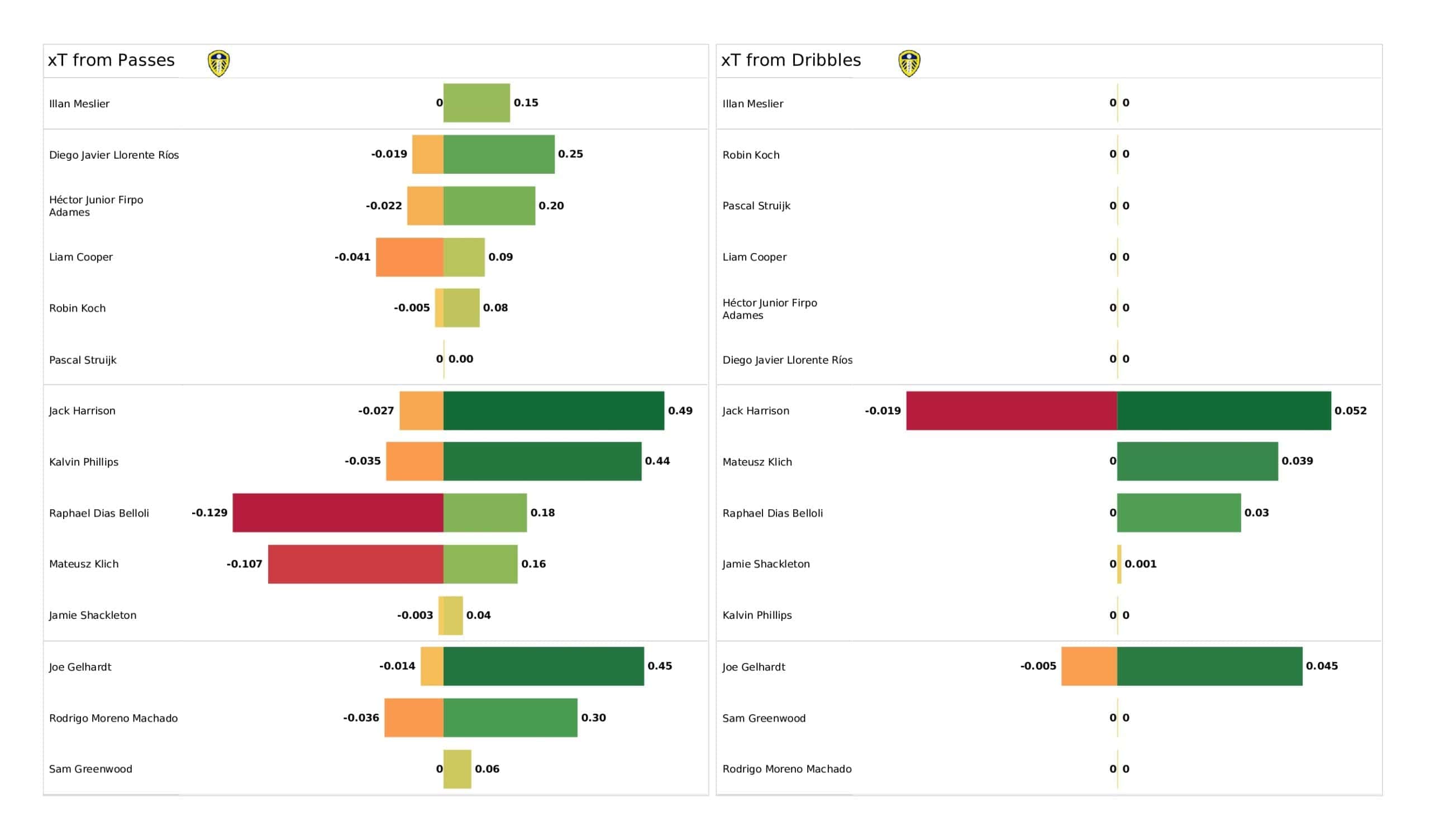Select Illan Meslier in the passes chart
The image size is (1430, 840).
(79, 104)
